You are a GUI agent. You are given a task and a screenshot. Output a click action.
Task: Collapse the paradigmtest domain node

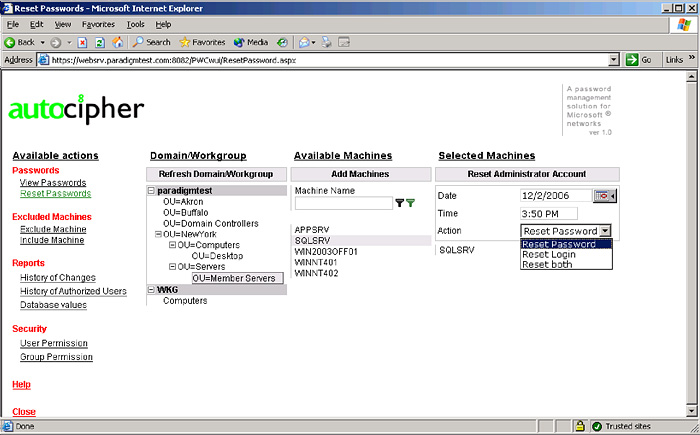point(151,191)
